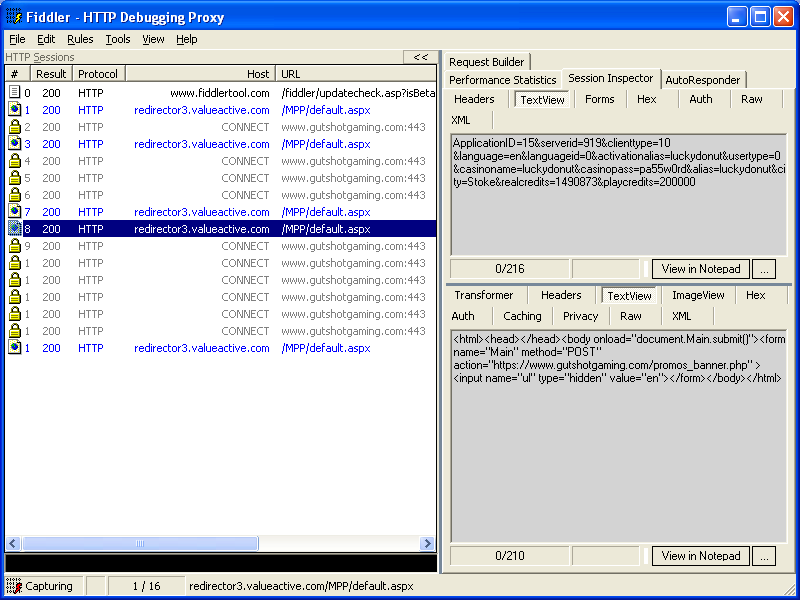The width and height of the screenshot is (800, 600).
Task: Open the AutoResponder tab
Action: (x=702, y=80)
